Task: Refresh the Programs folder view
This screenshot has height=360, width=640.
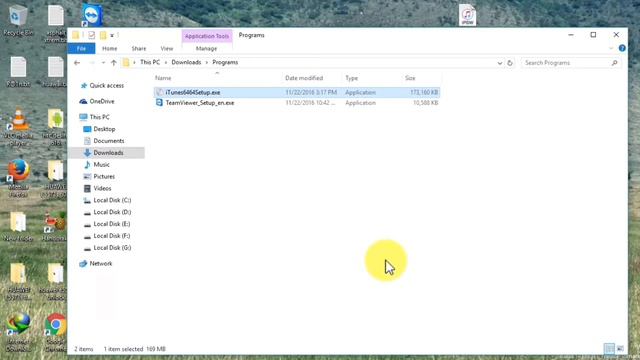Action: (x=510, y=63)
